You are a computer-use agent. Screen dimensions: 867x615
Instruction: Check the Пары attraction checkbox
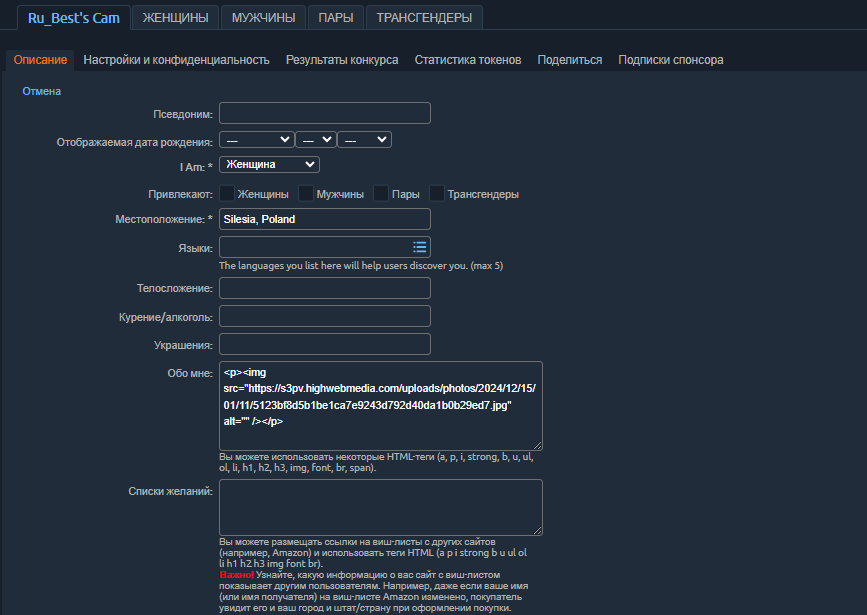click(380, 193)
